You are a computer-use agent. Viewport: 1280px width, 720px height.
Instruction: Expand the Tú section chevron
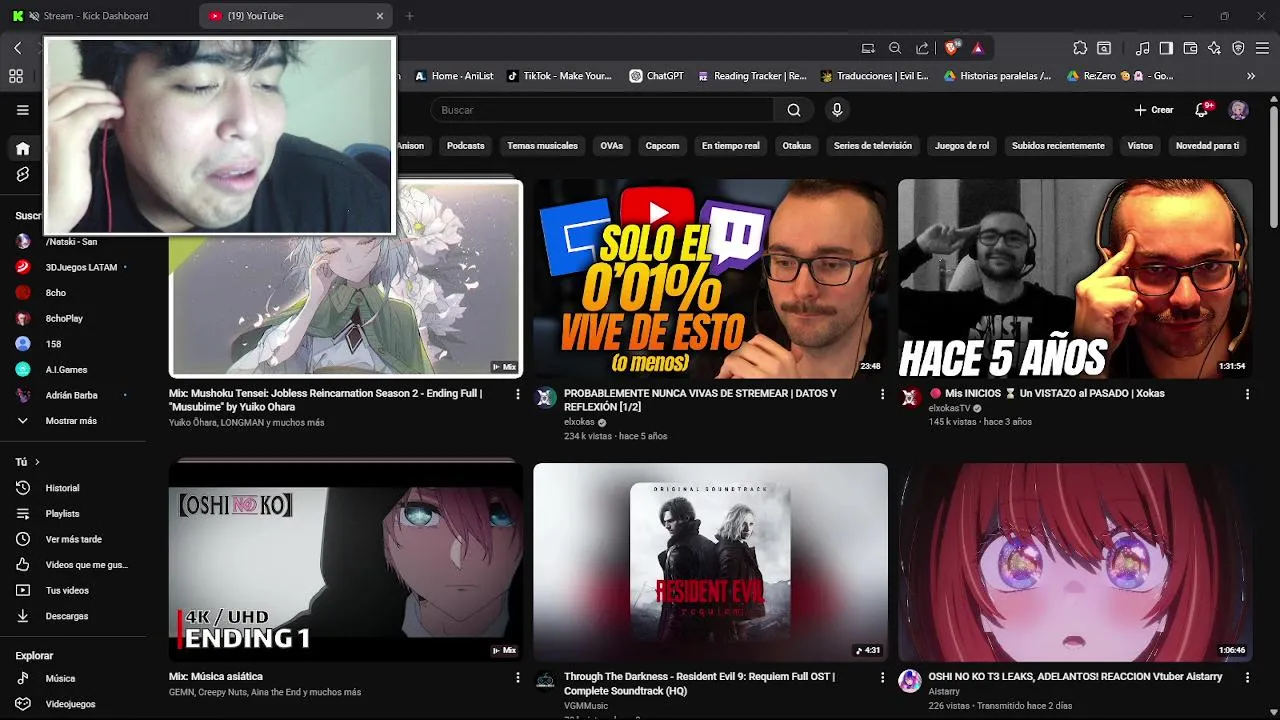[x=37, y=462]
